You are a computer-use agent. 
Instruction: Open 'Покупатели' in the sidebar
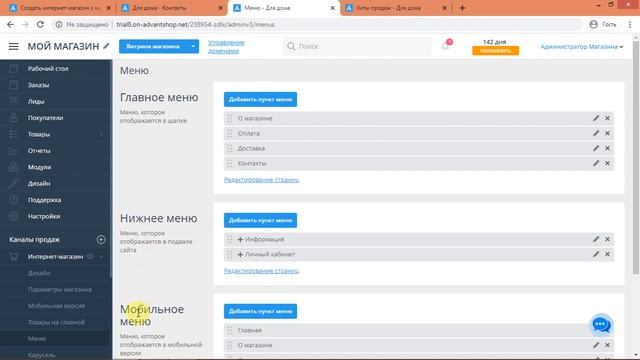[45, 118]
